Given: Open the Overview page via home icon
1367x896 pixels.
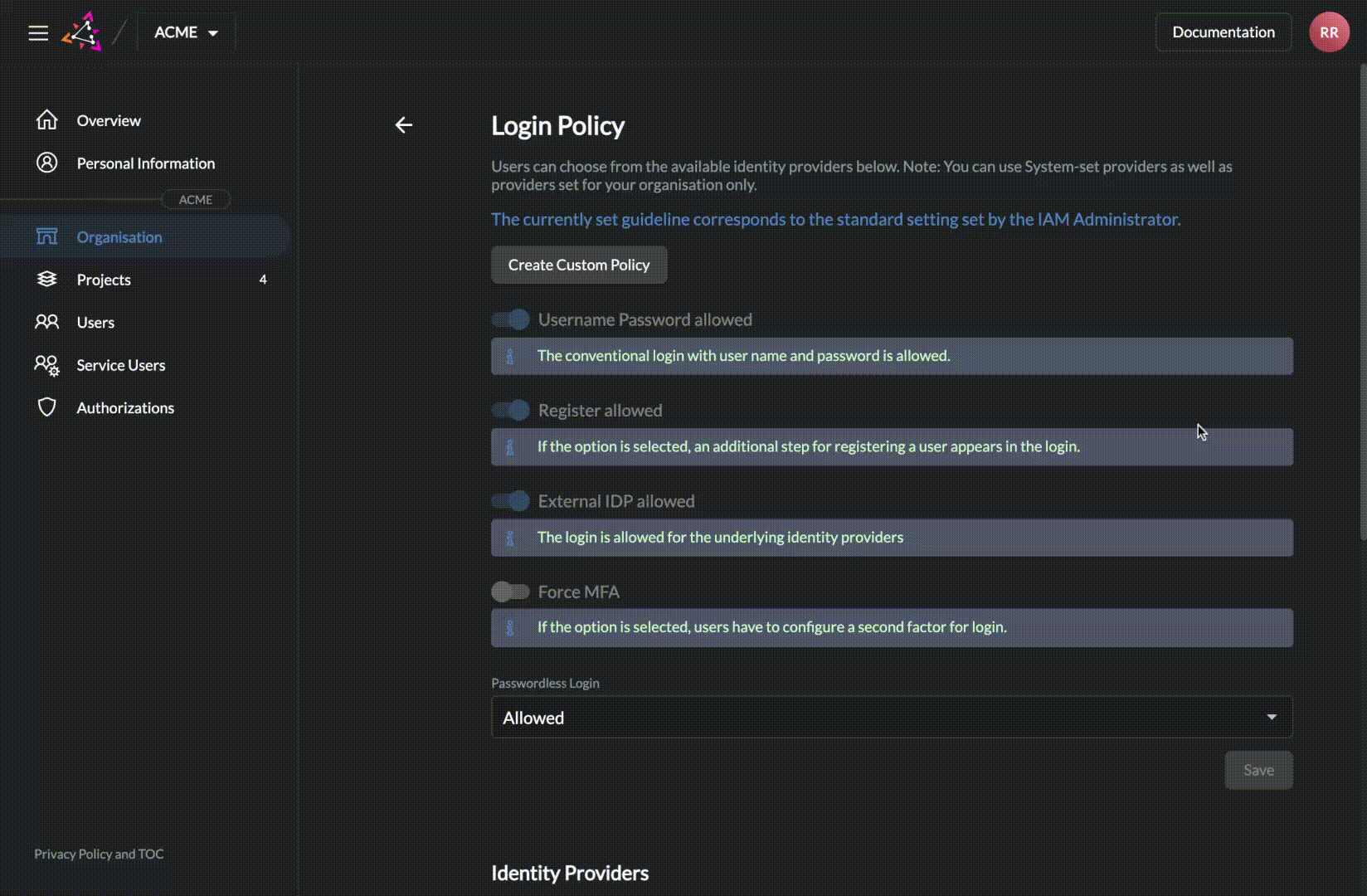Looking at the screenshot, I should [x=47, y=119].
